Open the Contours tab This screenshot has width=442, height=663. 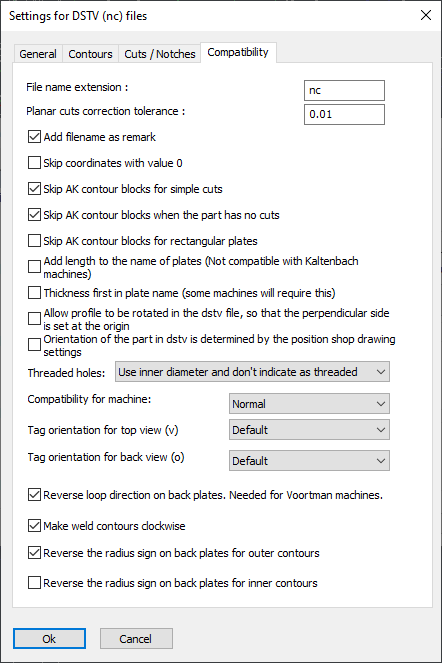91,54
